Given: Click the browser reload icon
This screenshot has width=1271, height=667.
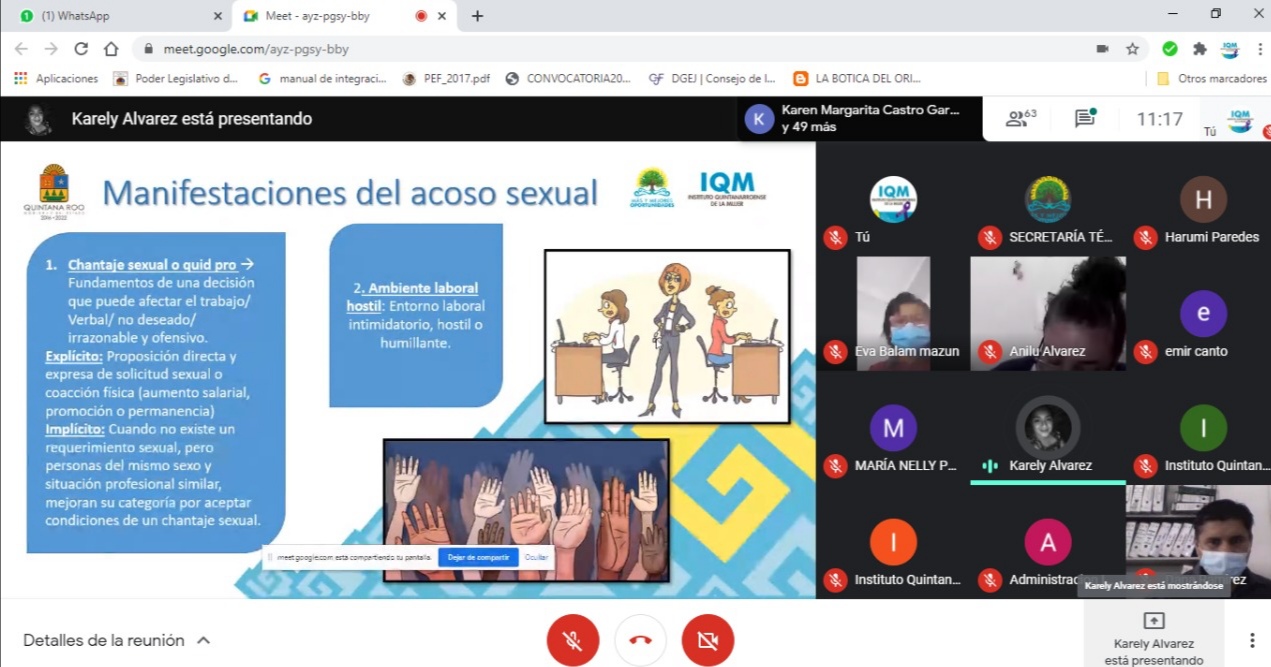Looking at the screenshot, I should (x=81, y=48).
